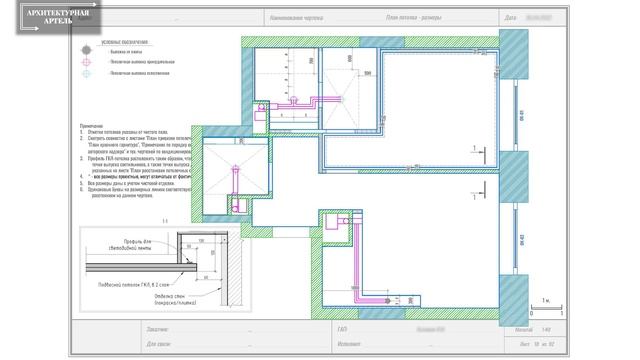Click the pink crosshair circle legend symbol
The height and width of the screenshot is (360, 640).
[x=86, y=62]
